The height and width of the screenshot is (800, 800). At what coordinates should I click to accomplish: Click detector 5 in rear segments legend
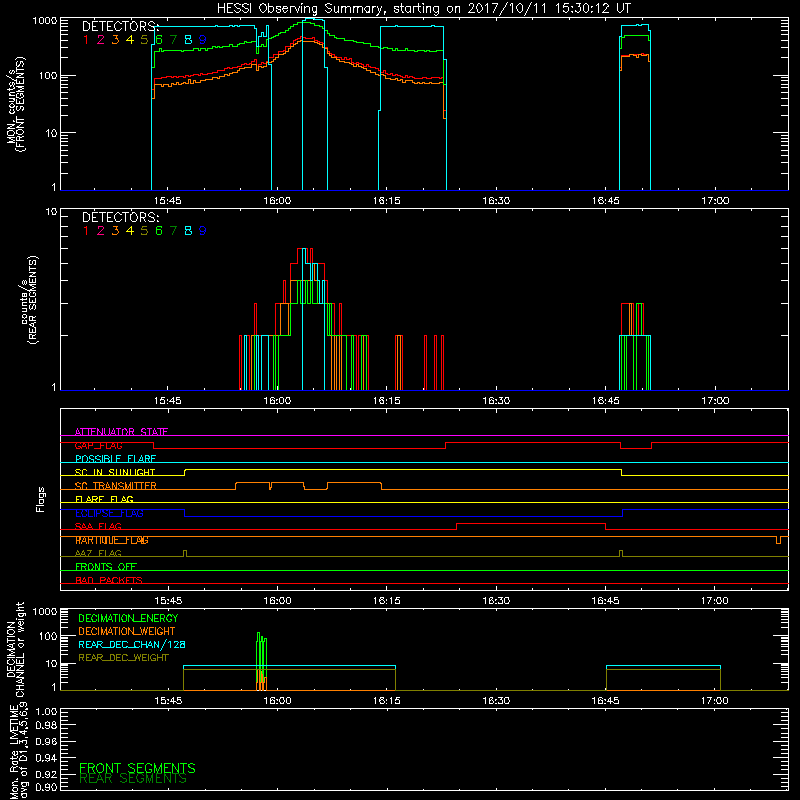[144, 231]
